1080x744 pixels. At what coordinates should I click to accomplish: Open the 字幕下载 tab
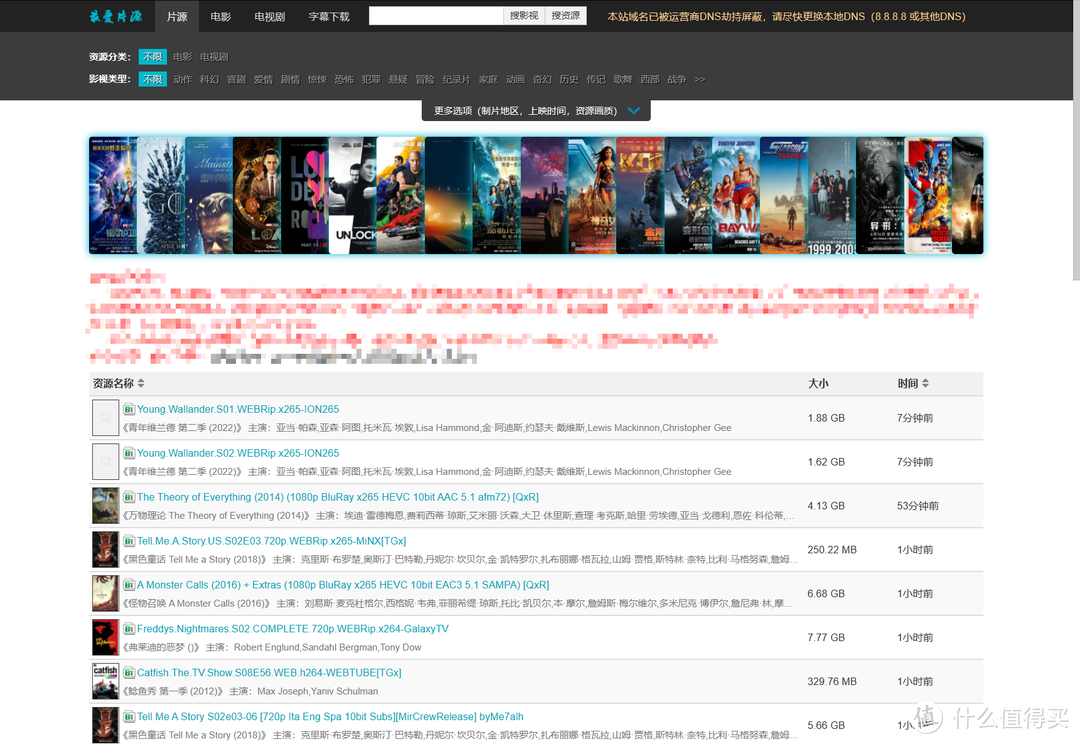point(329,16)
